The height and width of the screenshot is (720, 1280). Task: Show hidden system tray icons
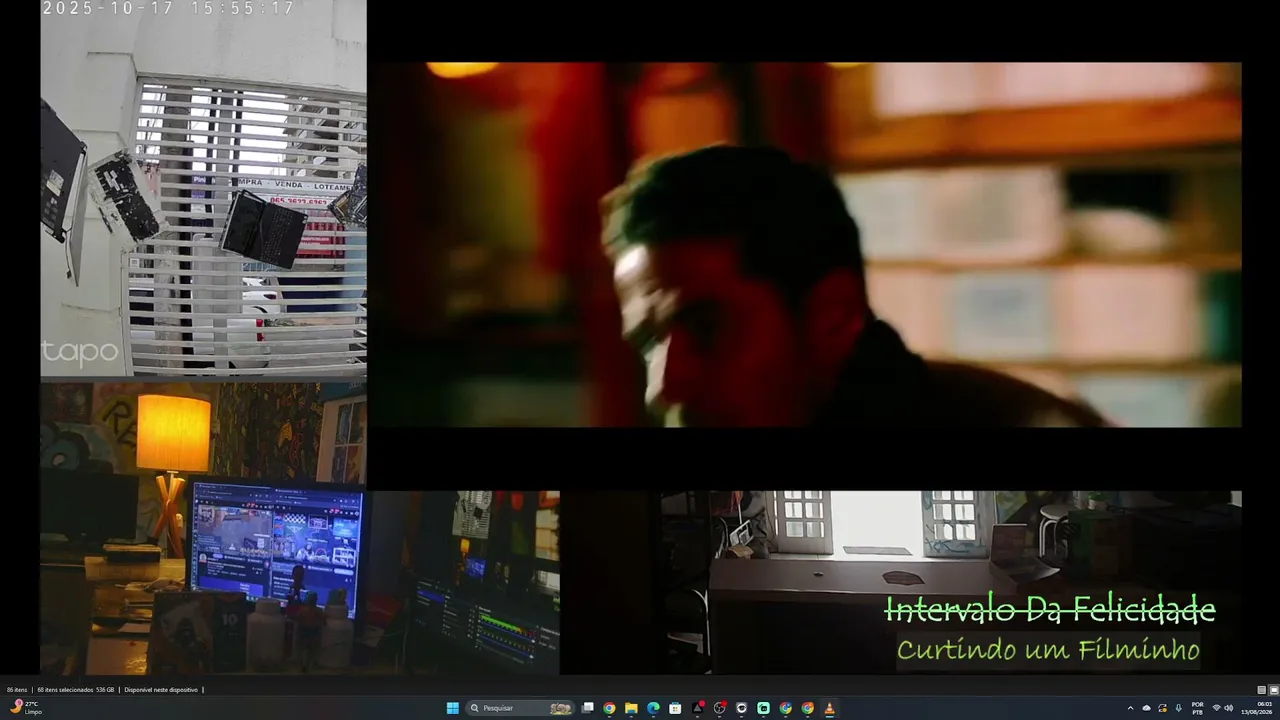[x=1131, y=708]
